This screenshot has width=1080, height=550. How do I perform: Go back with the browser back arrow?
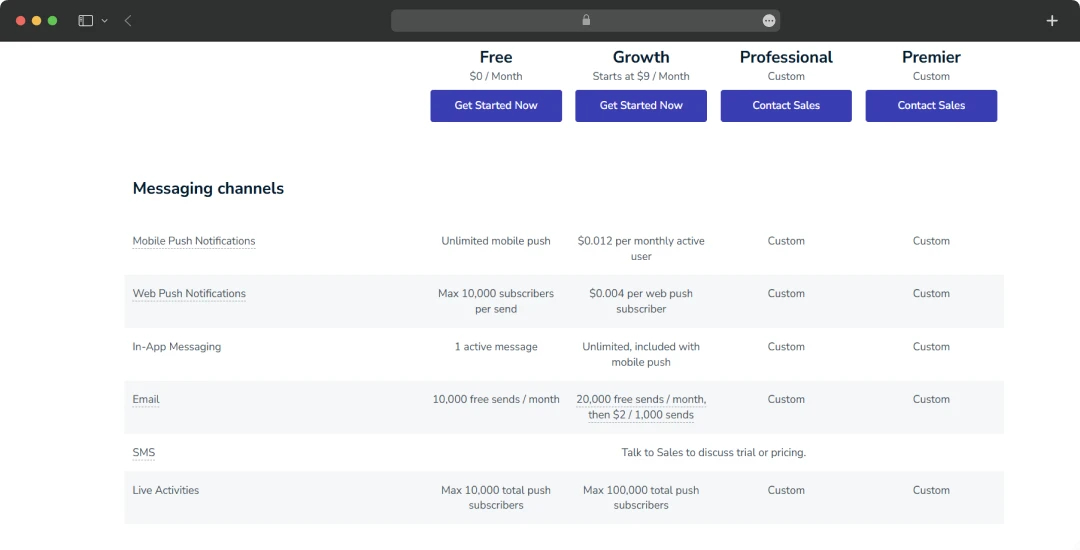[x=128, y=21]
